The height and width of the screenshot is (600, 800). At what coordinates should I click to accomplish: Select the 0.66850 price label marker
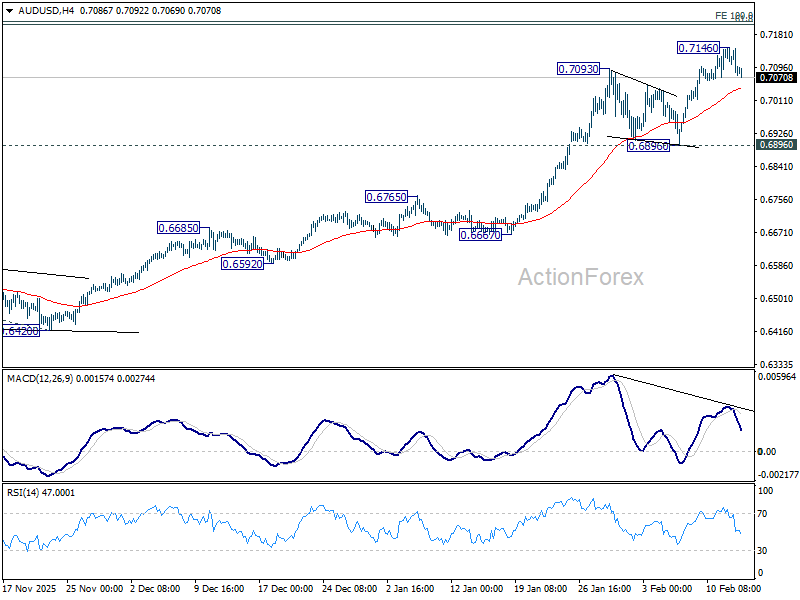[177, 227]
